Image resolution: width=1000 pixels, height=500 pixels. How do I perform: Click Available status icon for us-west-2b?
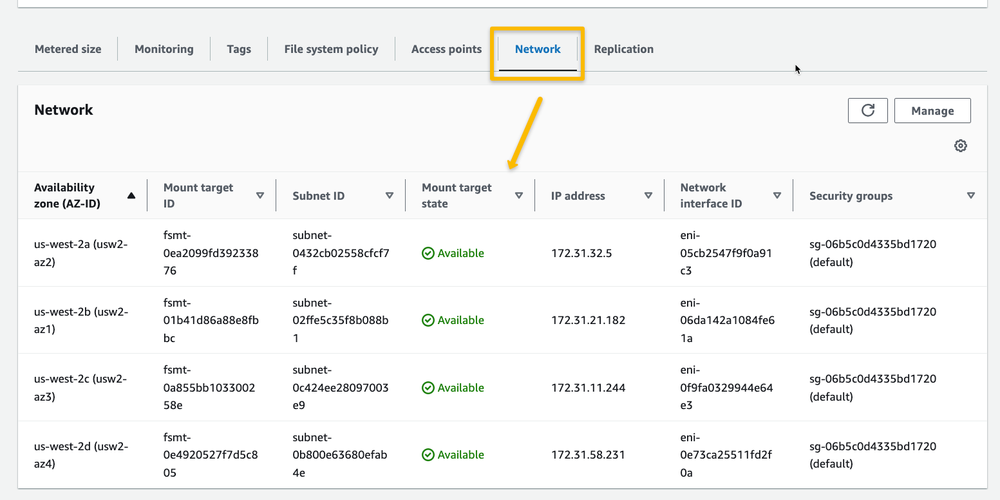(x=428, y=320)
